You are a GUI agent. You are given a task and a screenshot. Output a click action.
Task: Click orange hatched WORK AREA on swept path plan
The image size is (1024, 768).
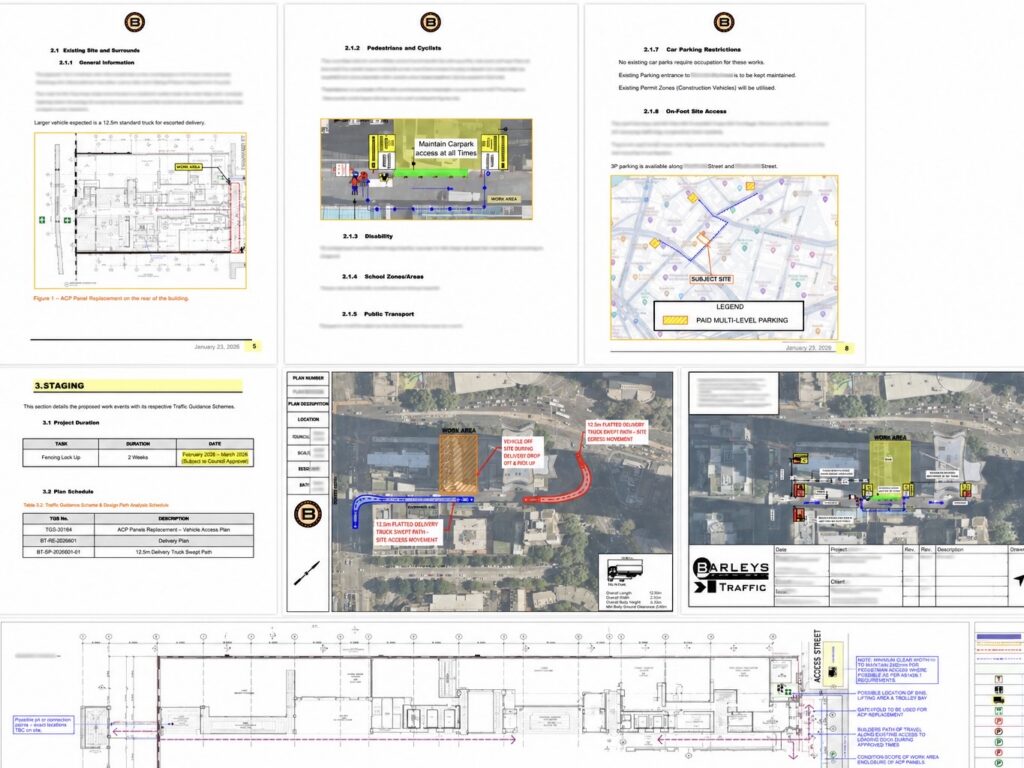tap(458, 464)
